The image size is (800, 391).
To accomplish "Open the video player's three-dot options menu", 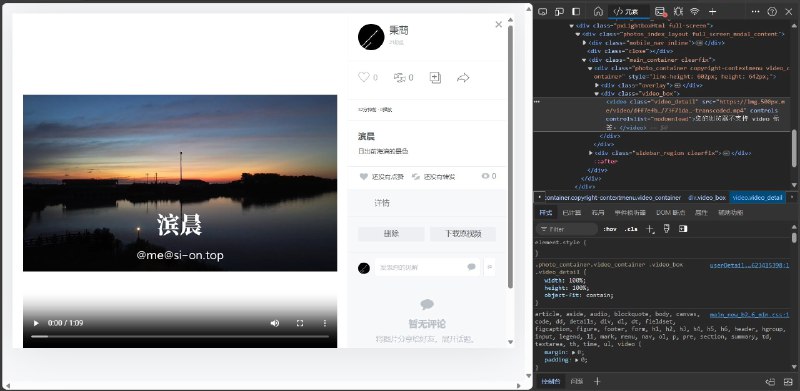I will [324, 323].
